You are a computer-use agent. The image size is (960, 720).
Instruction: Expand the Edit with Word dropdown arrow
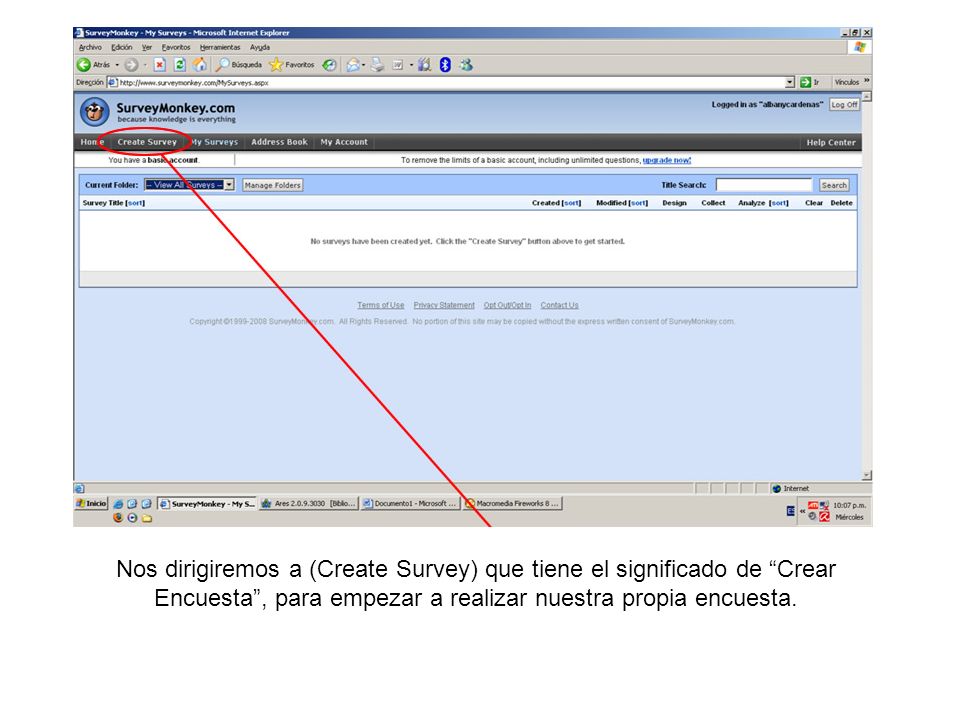[411, 65]
